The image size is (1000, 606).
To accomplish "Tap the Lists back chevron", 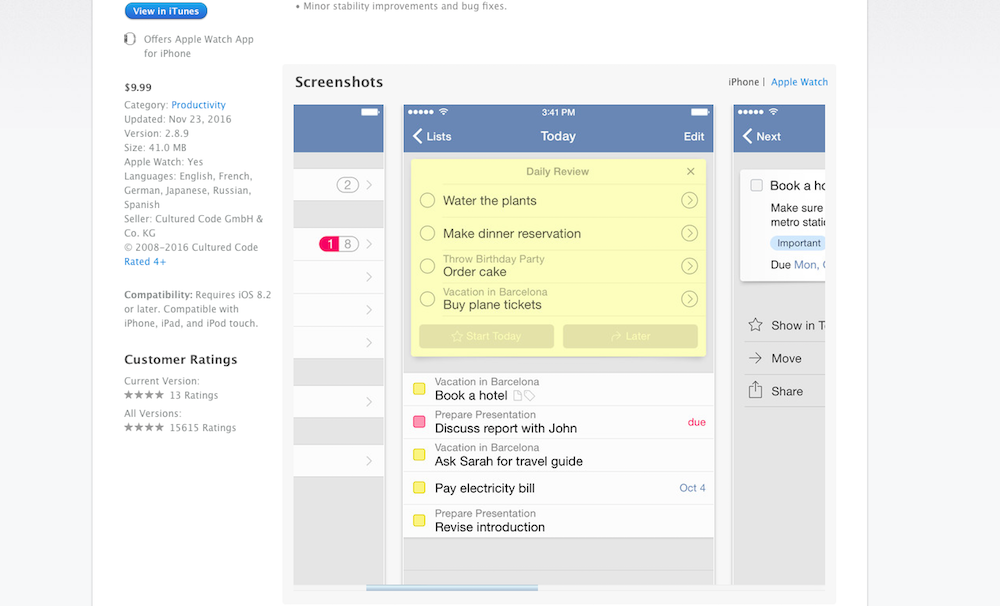I will click(418, 137).
